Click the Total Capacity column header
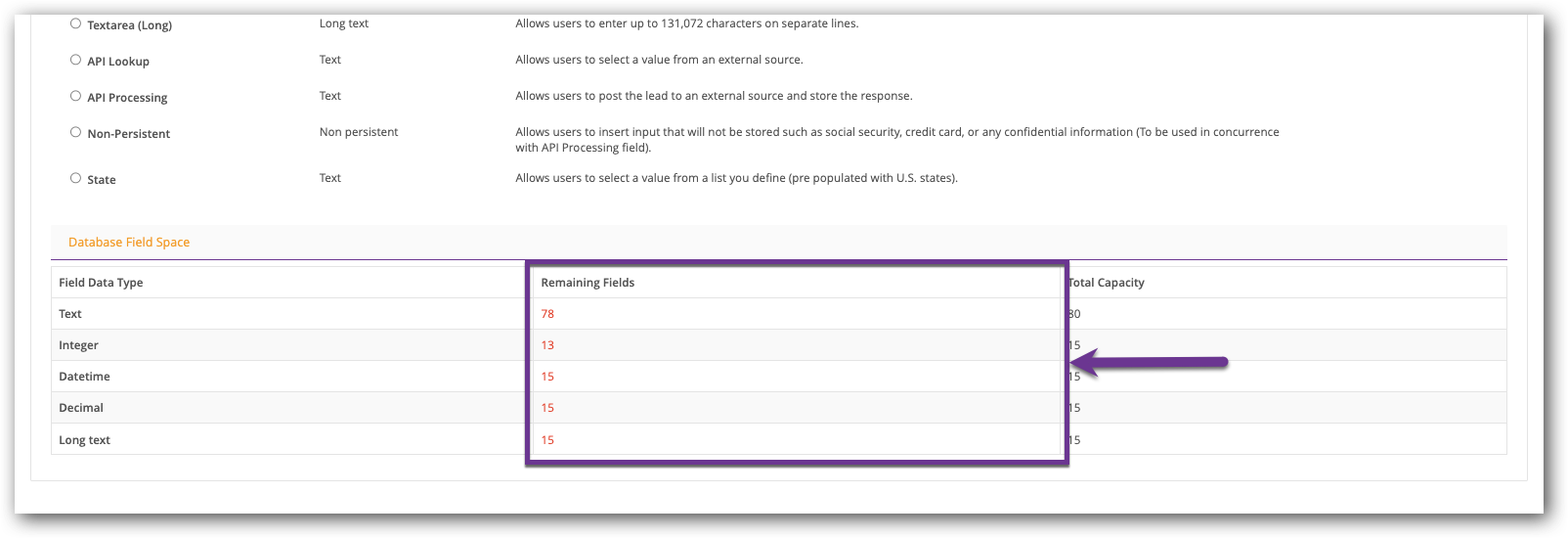Screen dimensions: 1568x538 click(1107, 283)
